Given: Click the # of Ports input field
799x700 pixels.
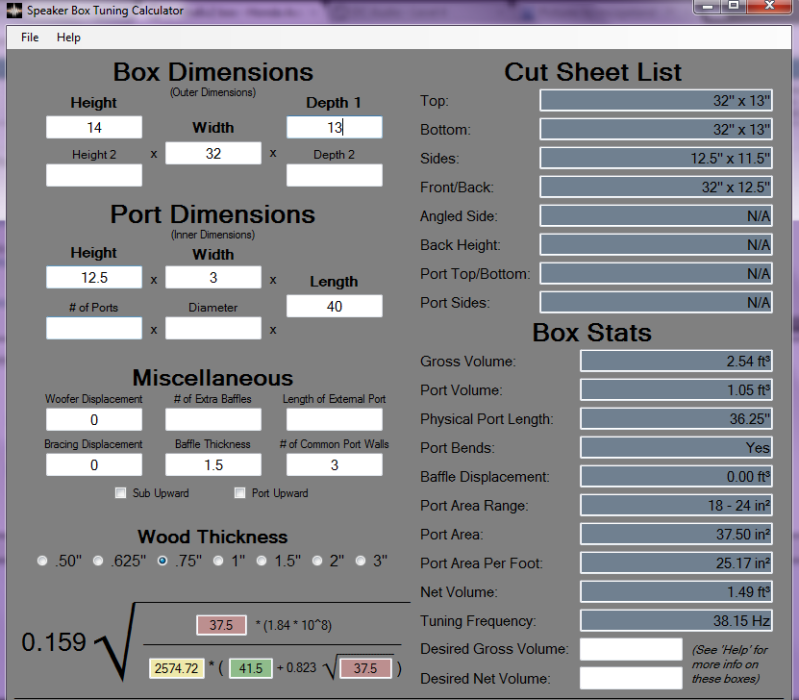Looking at the screenshot, I should pyautogui.click(x=94, y=328).
